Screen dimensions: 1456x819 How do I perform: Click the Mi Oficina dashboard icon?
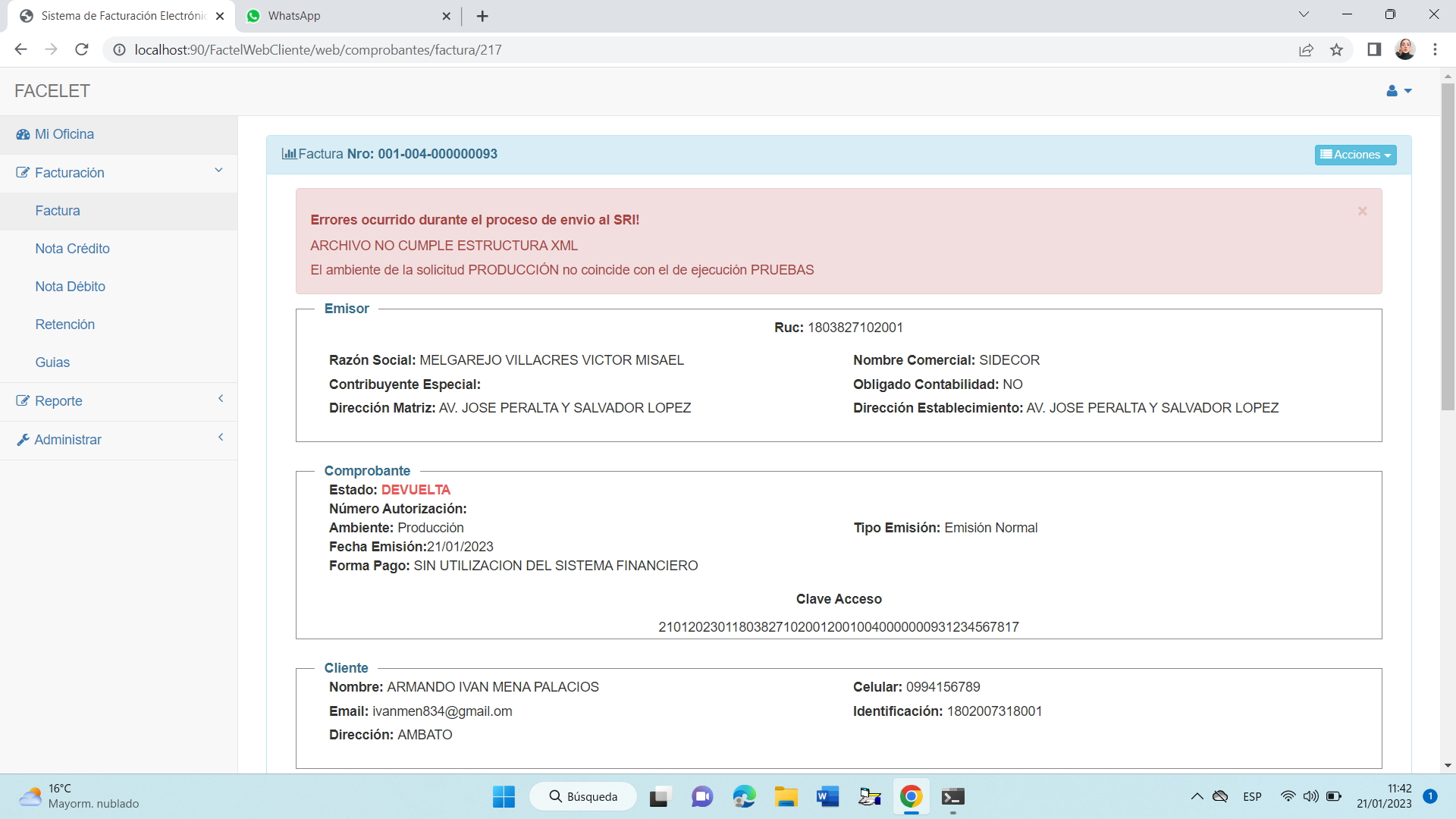[x=23, y=134]
